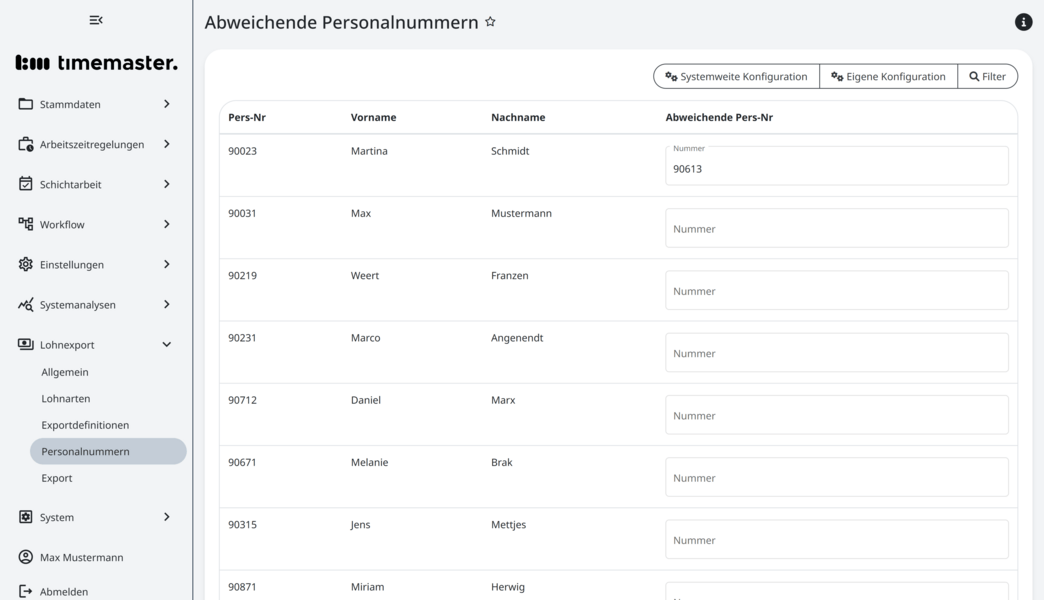This screenshot has height=600, width=1044.
Task: Select Allgemein under Lohnexport
Action: pyautogui.click(x=65, y=372)
